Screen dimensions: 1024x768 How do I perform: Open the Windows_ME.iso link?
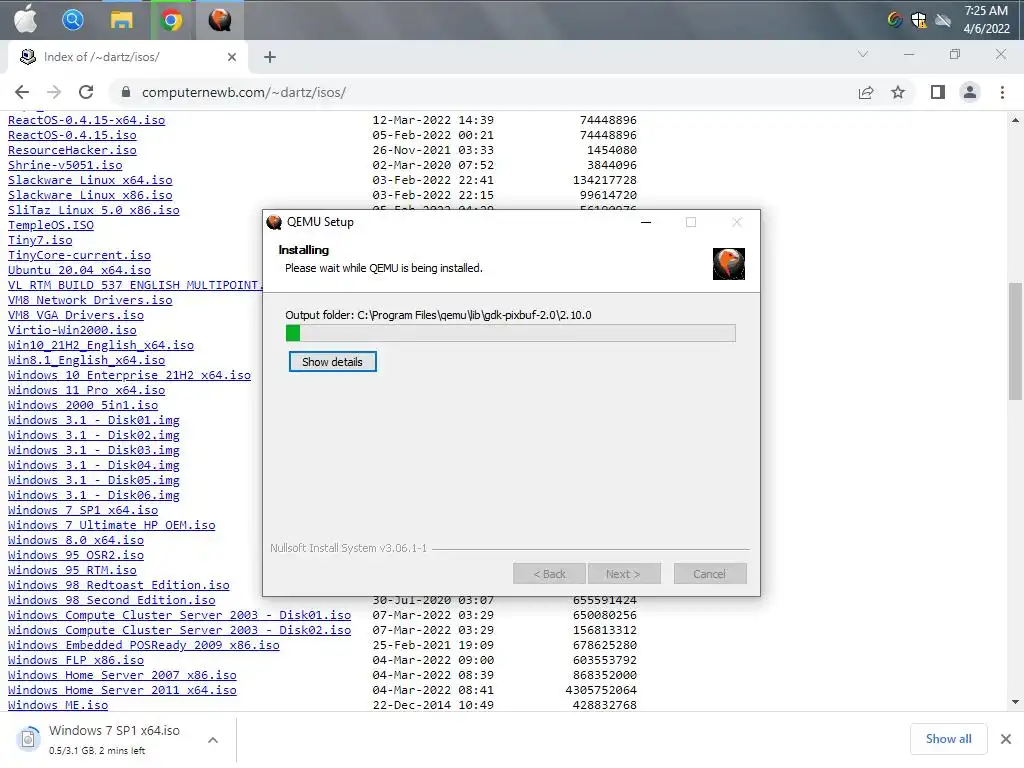point(57,706)
